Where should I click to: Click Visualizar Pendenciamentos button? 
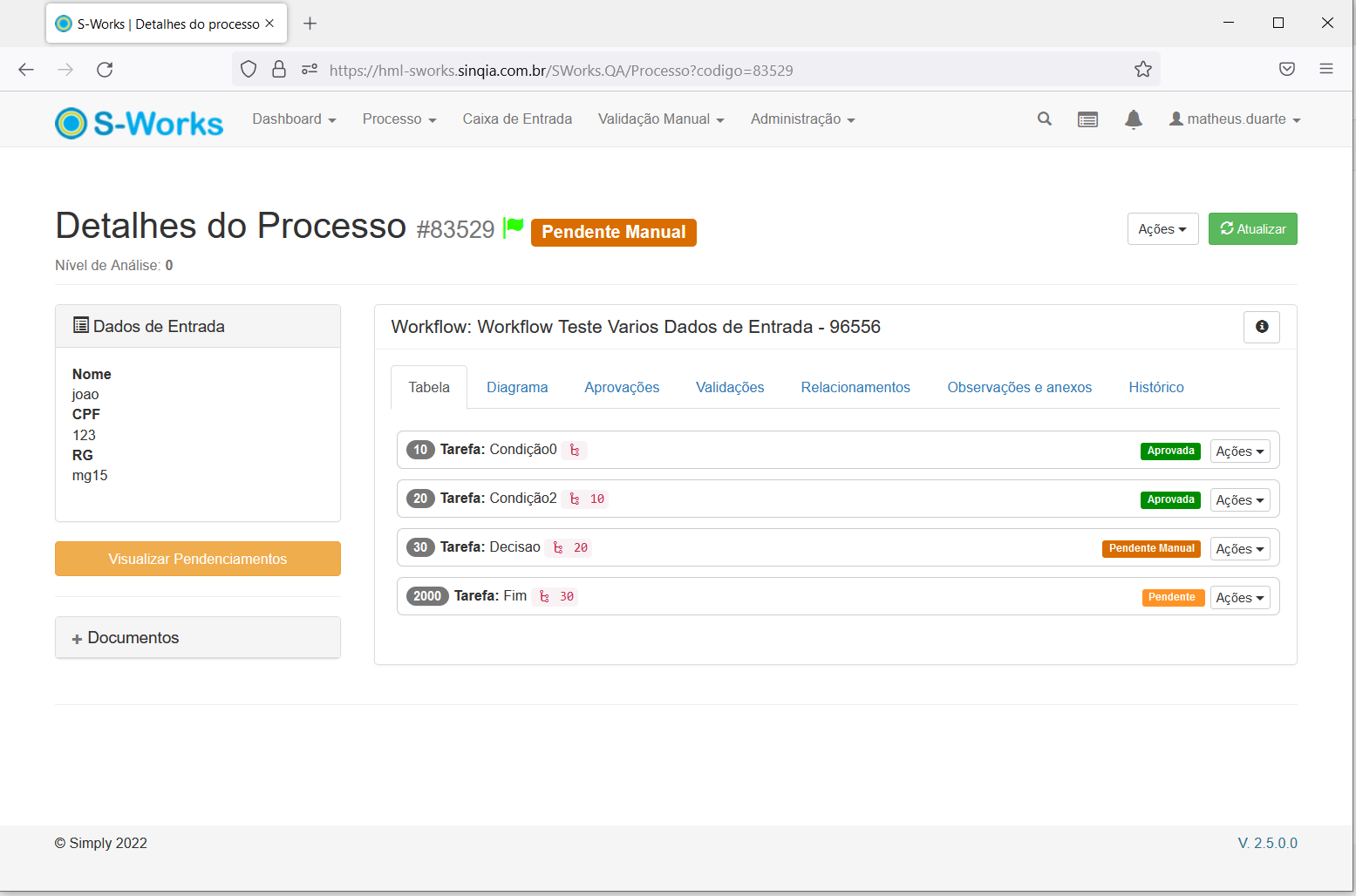198,559
